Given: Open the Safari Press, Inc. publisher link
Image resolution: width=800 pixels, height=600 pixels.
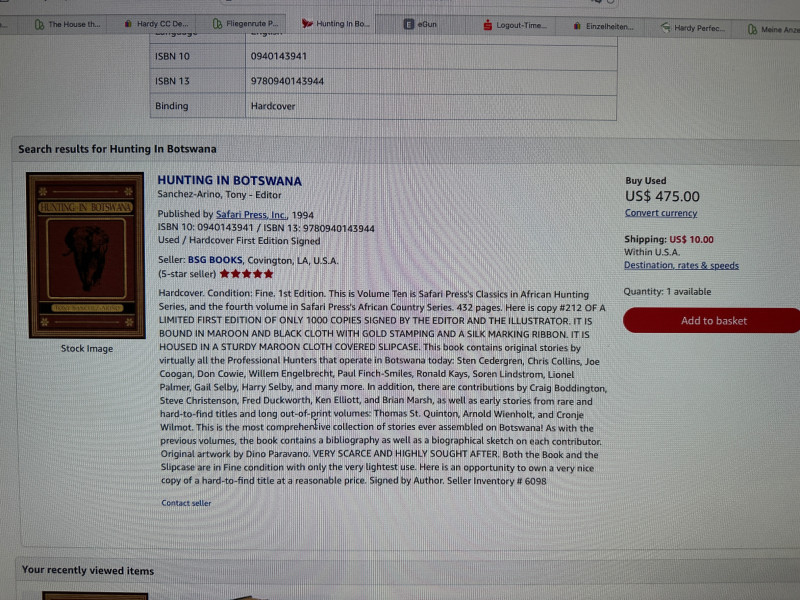Looking at the screenshot, I should (252, 215).
